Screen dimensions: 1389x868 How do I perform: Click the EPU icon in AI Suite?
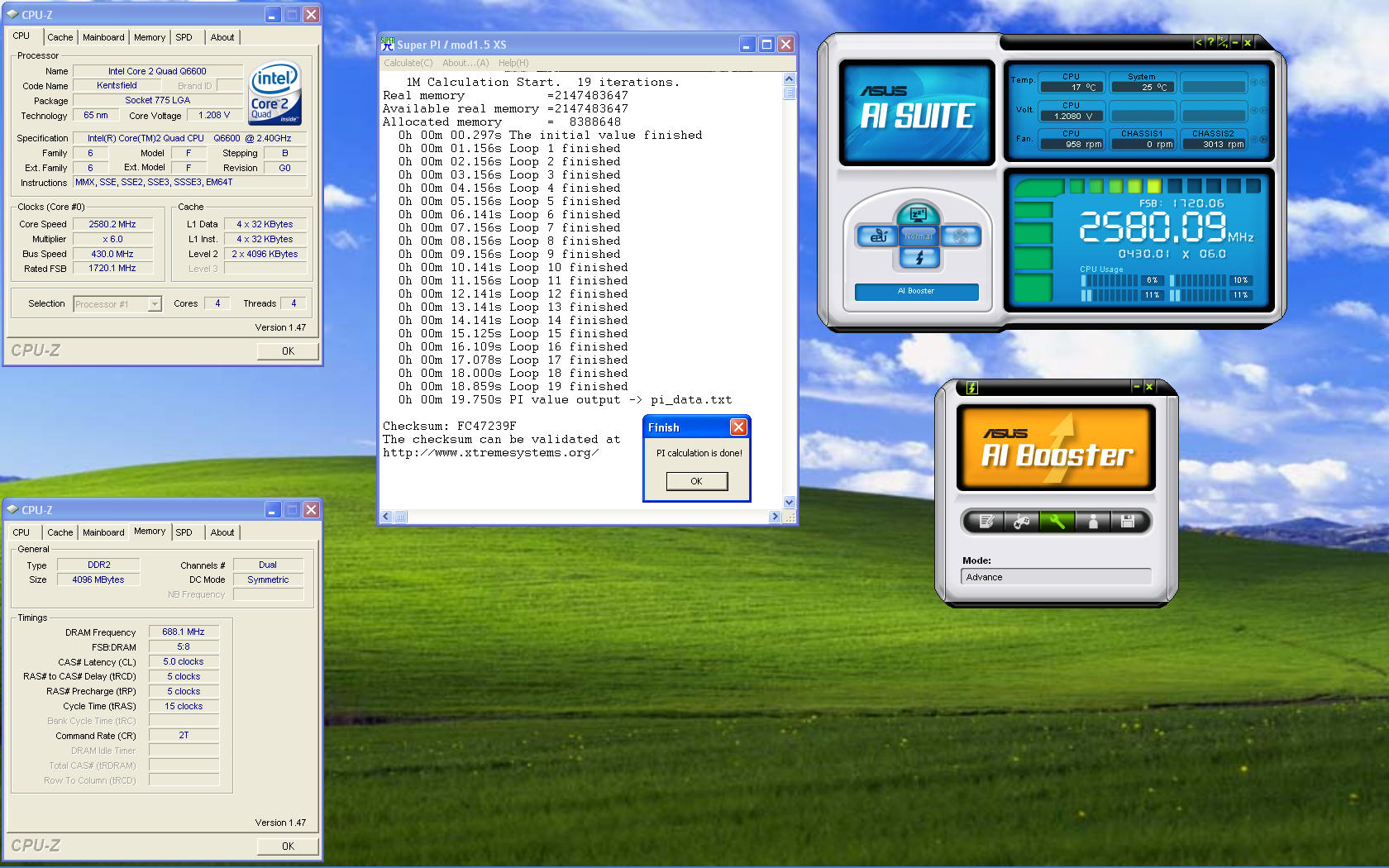pos(877,236)
